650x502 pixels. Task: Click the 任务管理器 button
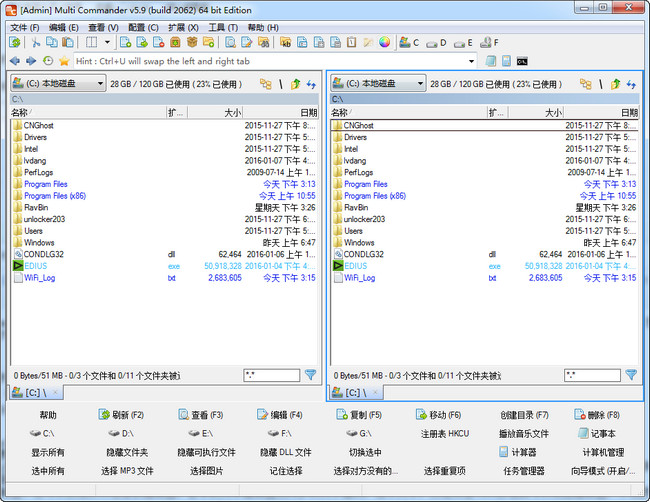[x=524, y=471]
